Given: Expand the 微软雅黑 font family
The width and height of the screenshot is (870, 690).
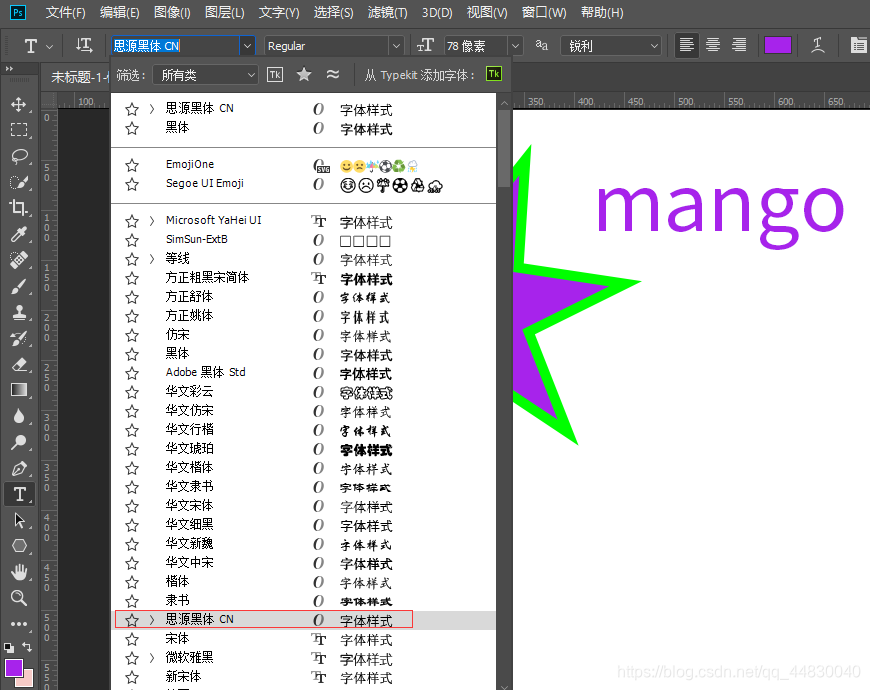Looking at the screenshot, I should click(x=151, y=658).
